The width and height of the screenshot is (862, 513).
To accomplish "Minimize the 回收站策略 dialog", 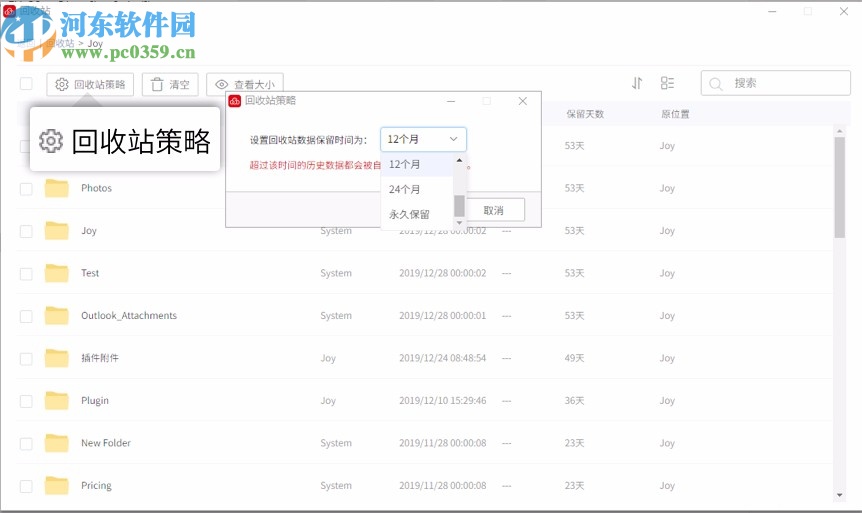I will [451, 101].
